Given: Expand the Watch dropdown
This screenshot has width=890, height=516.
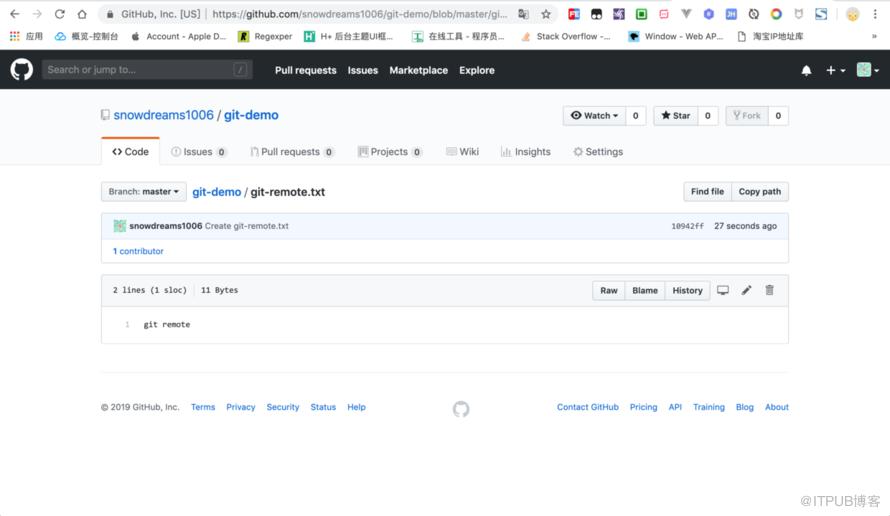Looking at the screenshot, I should [x=594, y=116].
